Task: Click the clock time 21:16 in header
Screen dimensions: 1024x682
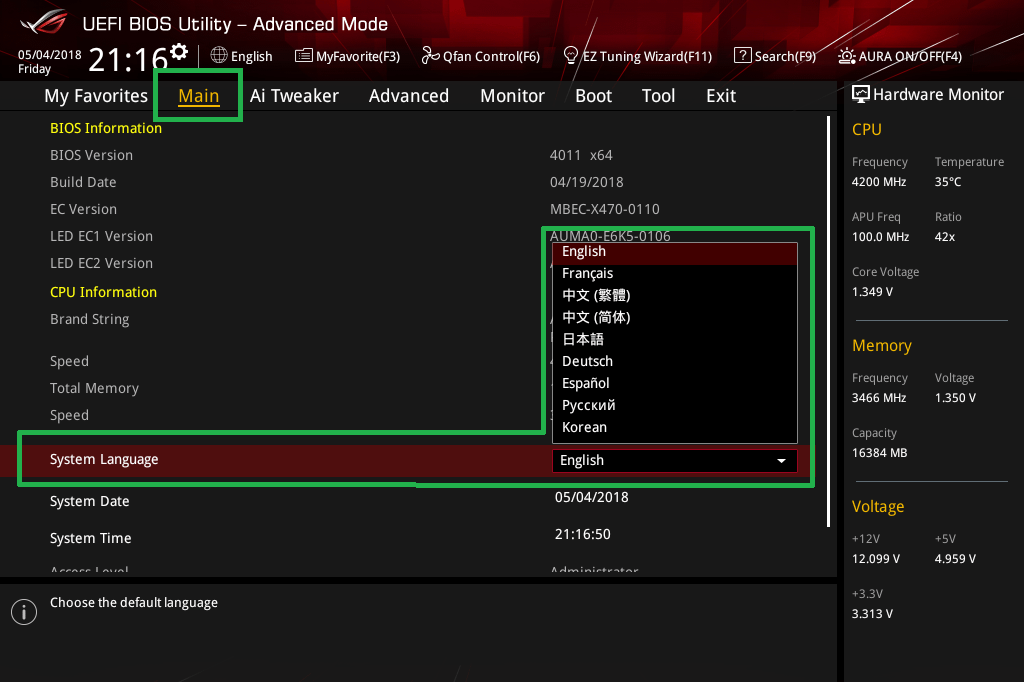Action: tap(129, 60)
